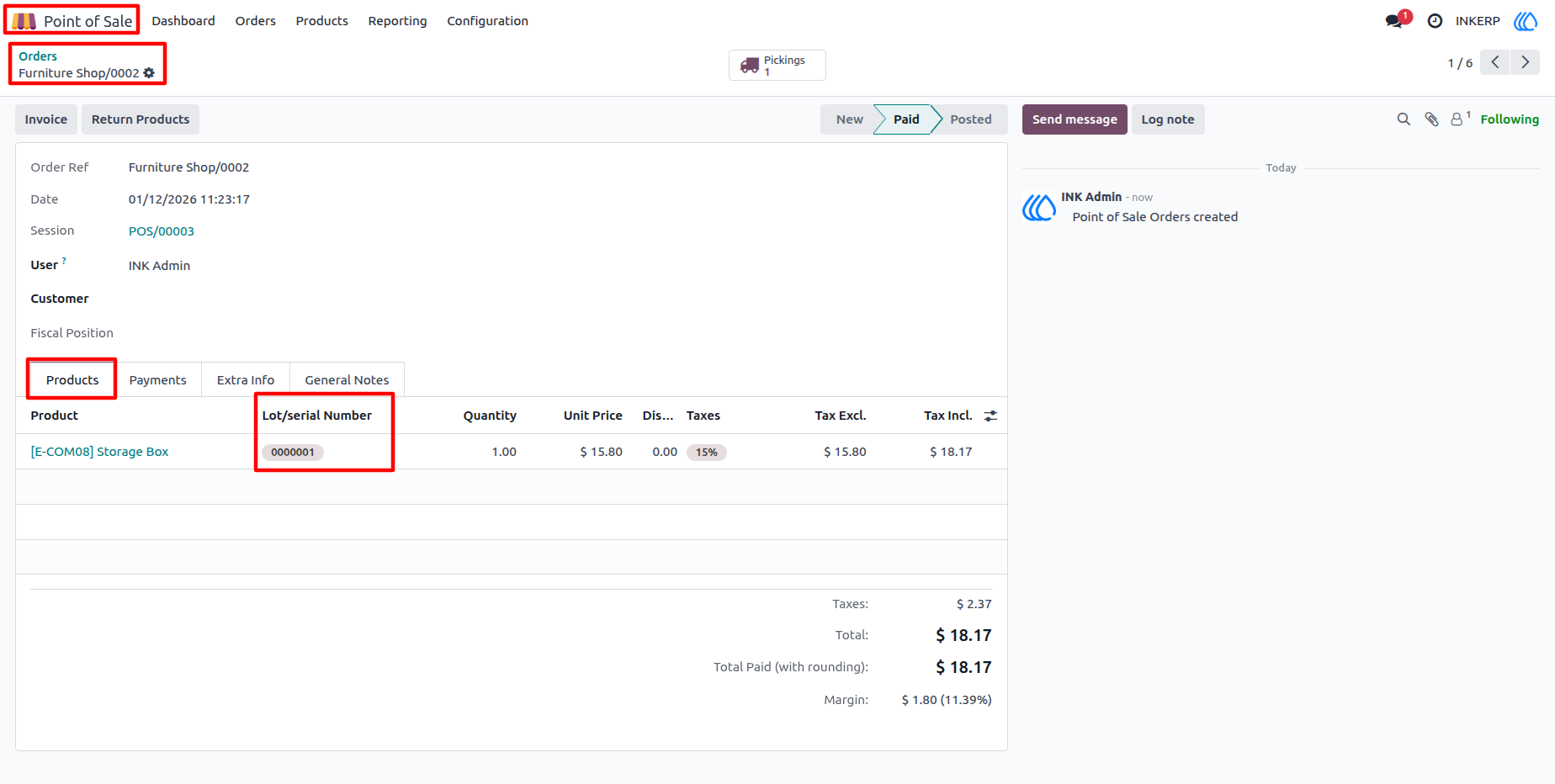Open the optional columns adjust icon
1555x784 pixels.
[x=990, y=416]
